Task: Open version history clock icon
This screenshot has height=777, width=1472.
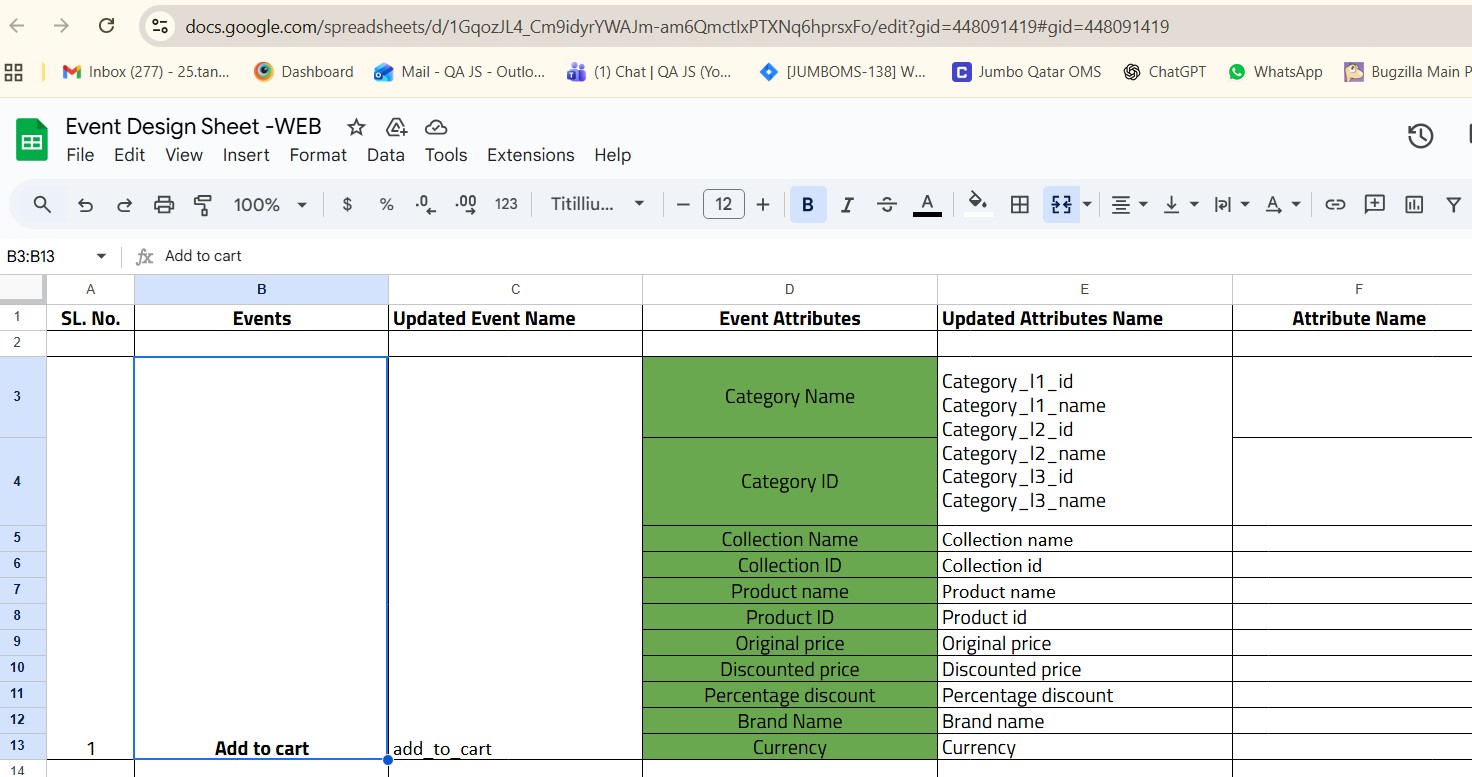Action: pos(1420,136)
